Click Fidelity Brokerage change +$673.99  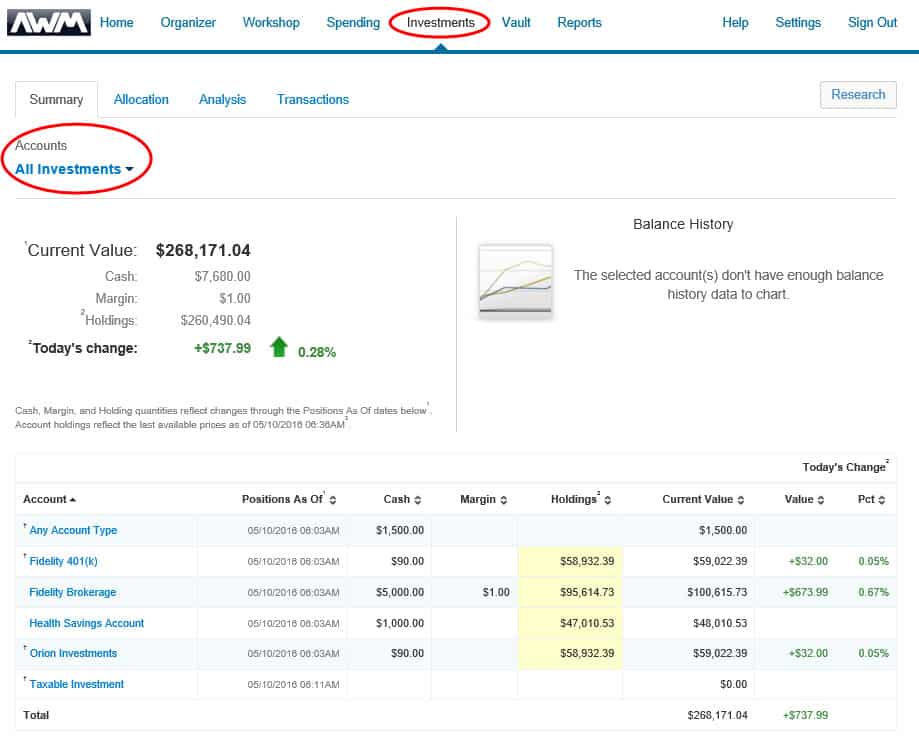coord(805,593)
